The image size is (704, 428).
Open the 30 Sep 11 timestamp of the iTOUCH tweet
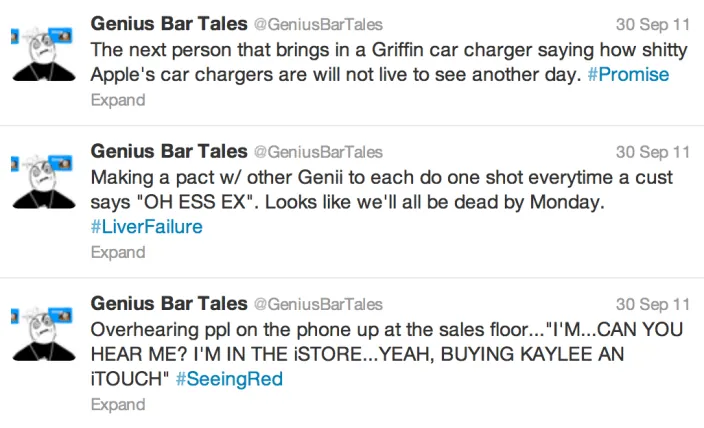pos(653,305)
